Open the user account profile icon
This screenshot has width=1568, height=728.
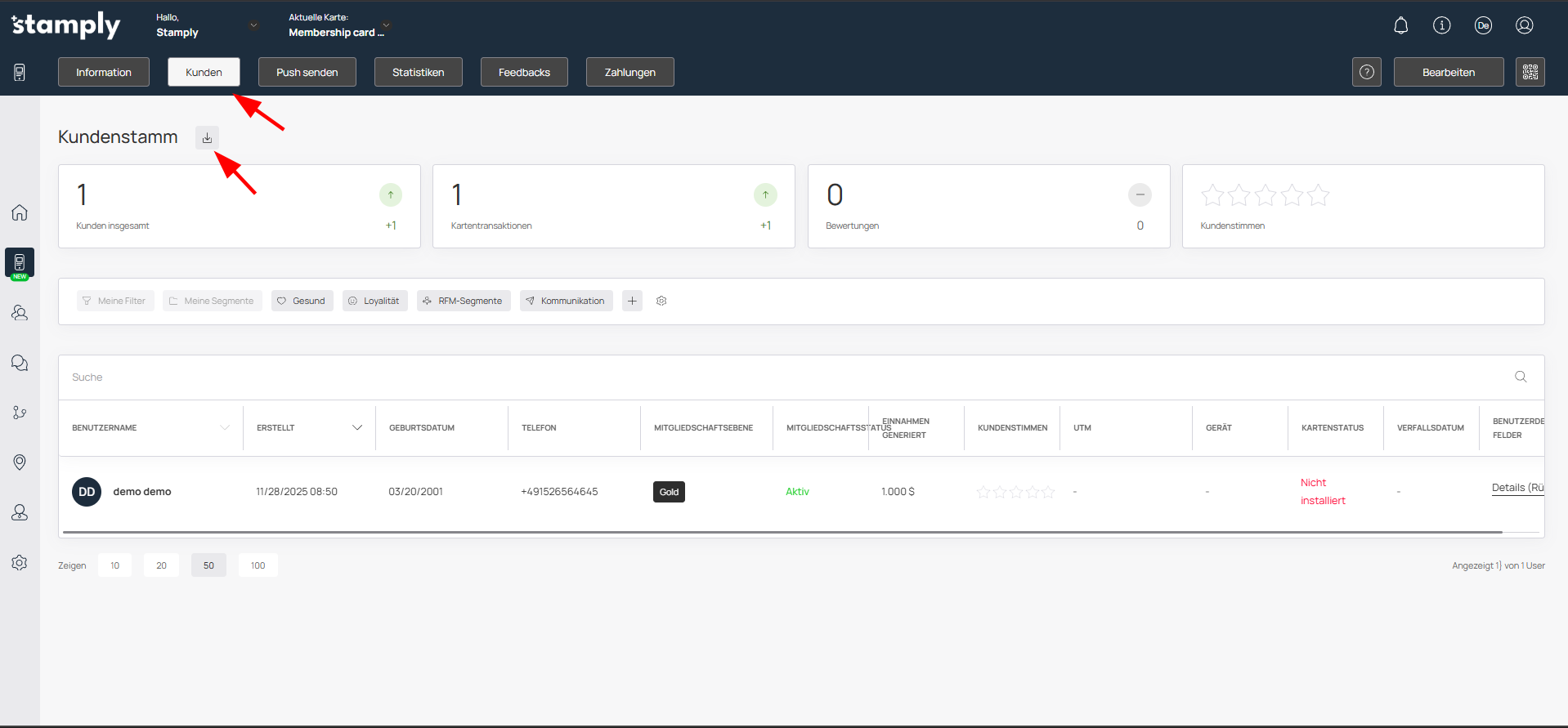tap(1524, 25)
